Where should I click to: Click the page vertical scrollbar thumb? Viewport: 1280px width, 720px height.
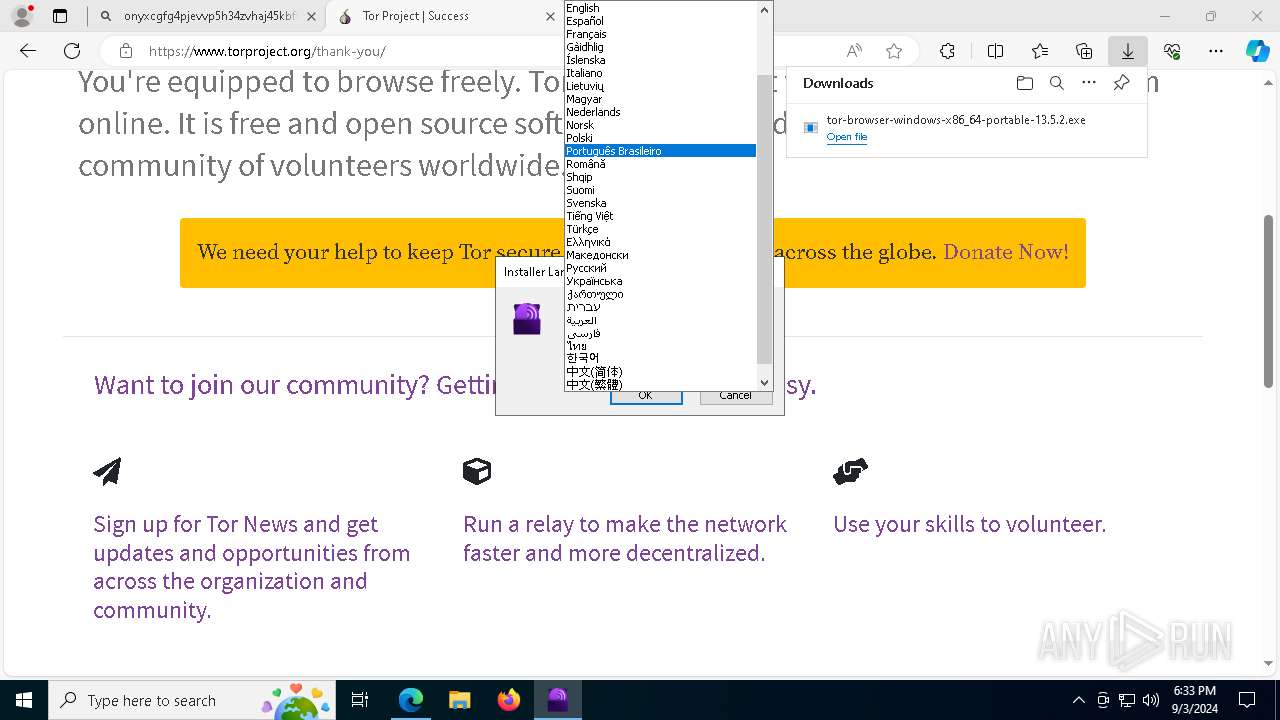[x=1268, y=301]
